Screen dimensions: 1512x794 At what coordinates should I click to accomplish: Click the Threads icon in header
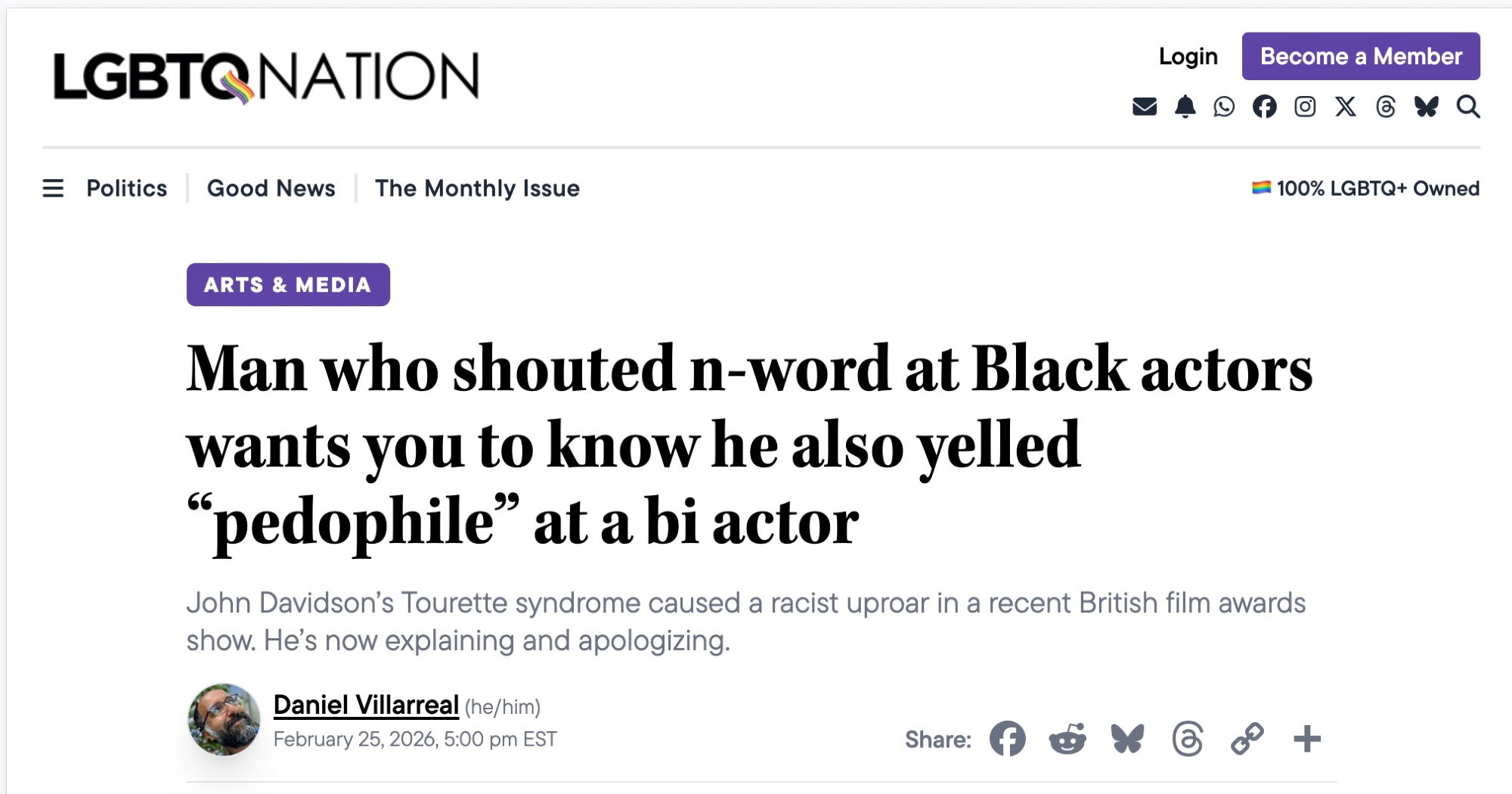[x=1386, y=107]
